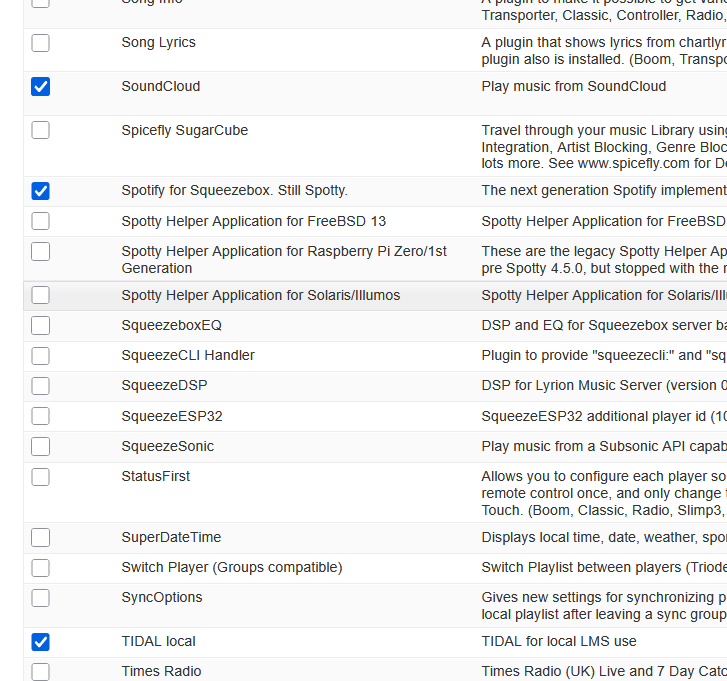Select the SqueezeDSP plugin name

coord(164,386)
